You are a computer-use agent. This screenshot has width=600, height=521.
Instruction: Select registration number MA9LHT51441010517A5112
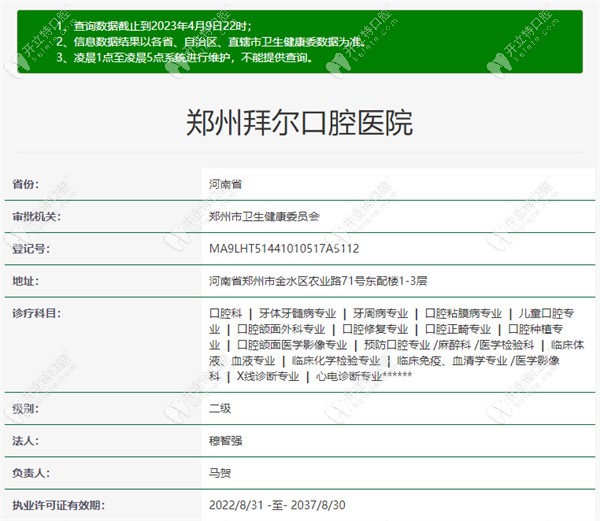pyautogui.click(x=284, y=249)
